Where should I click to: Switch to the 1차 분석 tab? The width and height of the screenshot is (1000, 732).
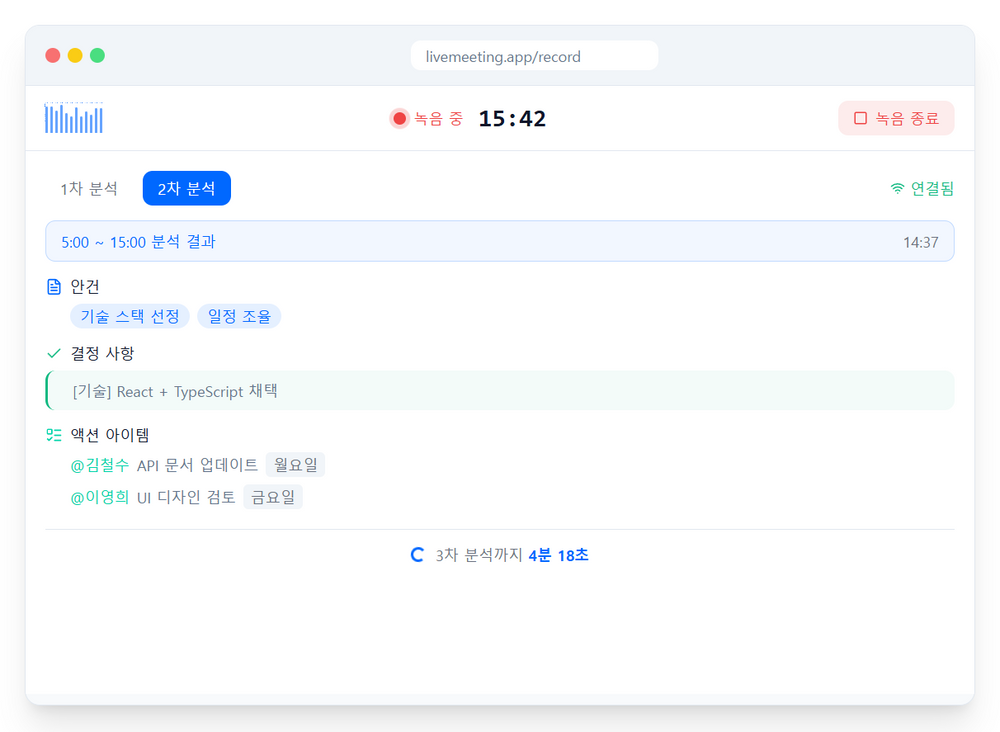coord(89,188)
